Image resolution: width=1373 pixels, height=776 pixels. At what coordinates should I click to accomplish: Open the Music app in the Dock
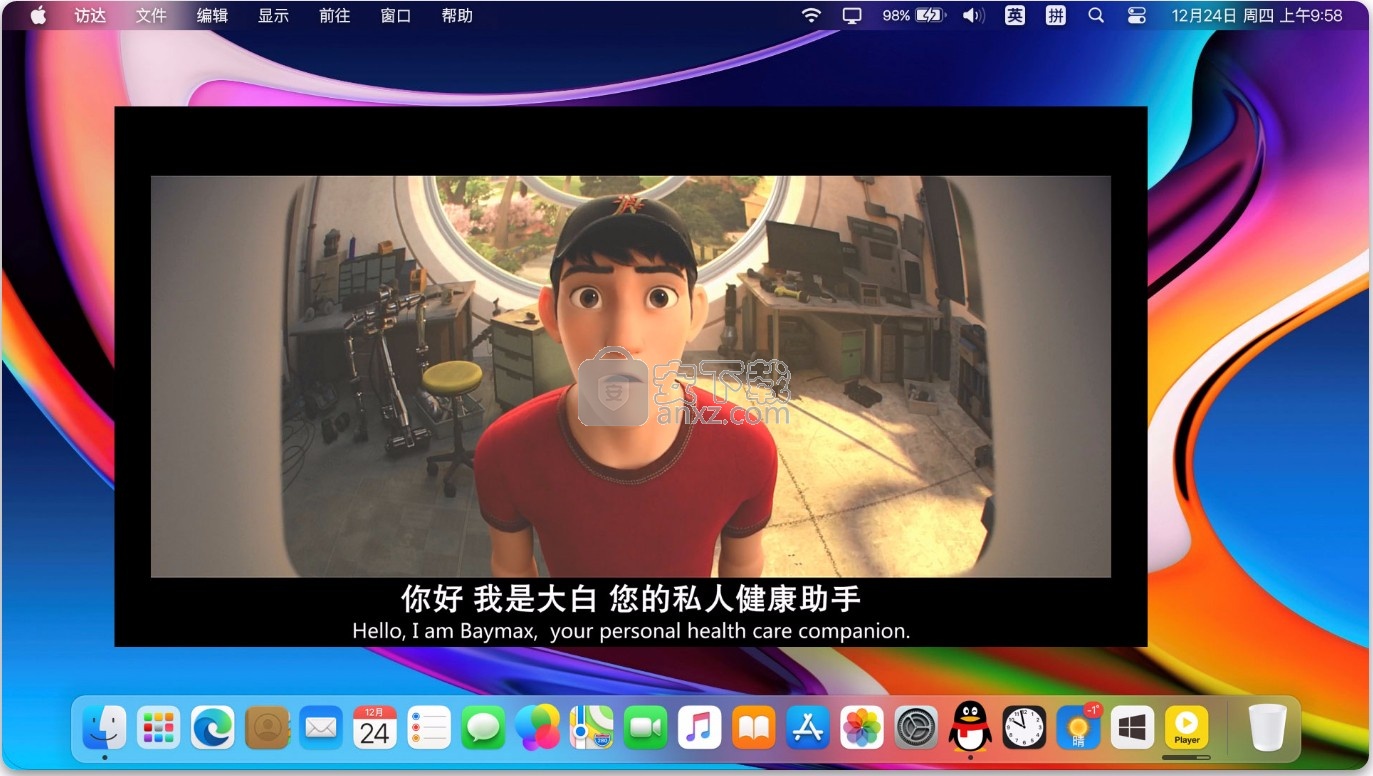coord(700,727)
